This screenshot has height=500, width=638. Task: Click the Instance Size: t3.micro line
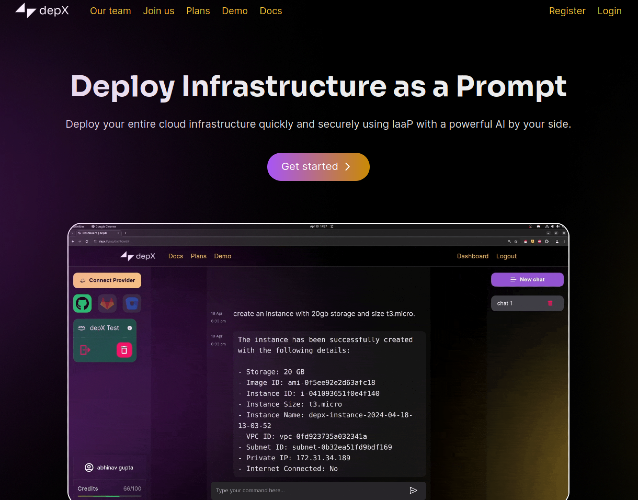tap(291, 404)
